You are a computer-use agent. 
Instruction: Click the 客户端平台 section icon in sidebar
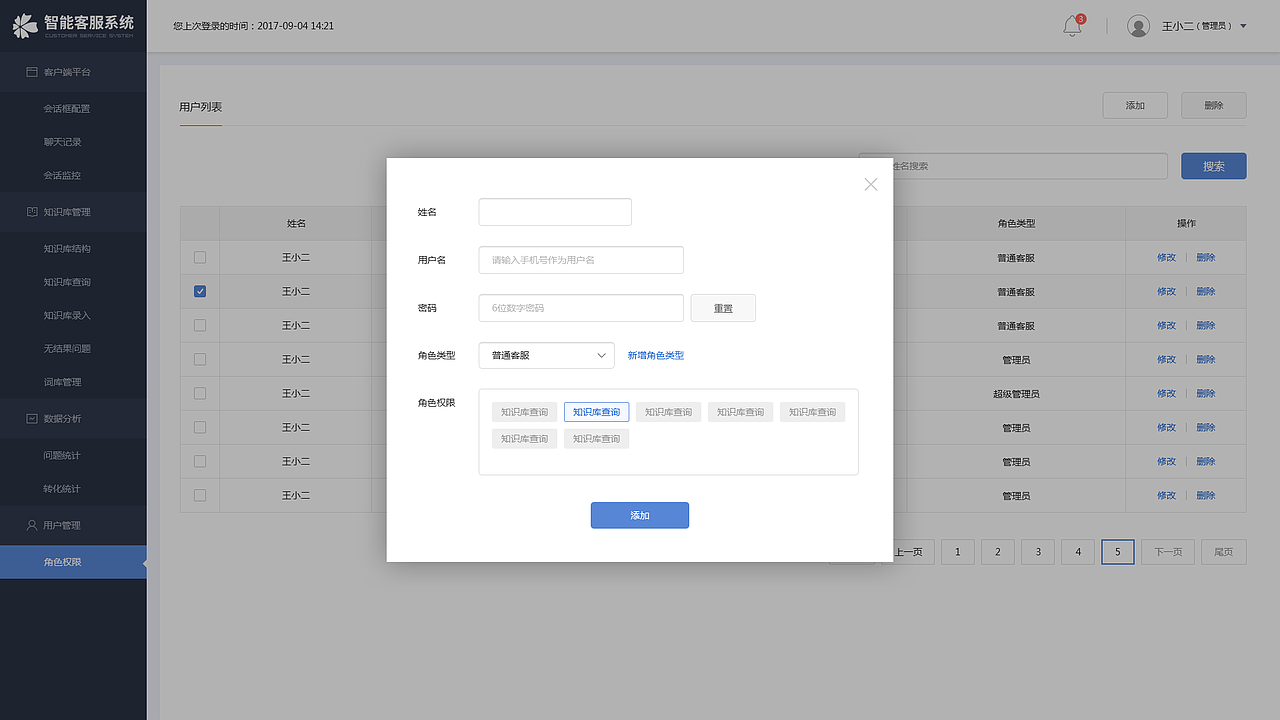[32, 72]
